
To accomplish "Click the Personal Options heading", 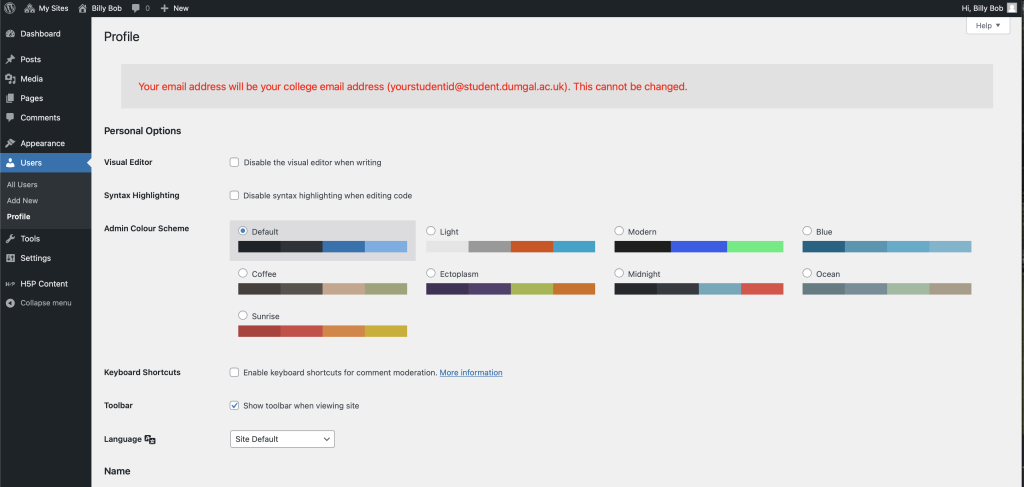I will click(x=142, y=131).
